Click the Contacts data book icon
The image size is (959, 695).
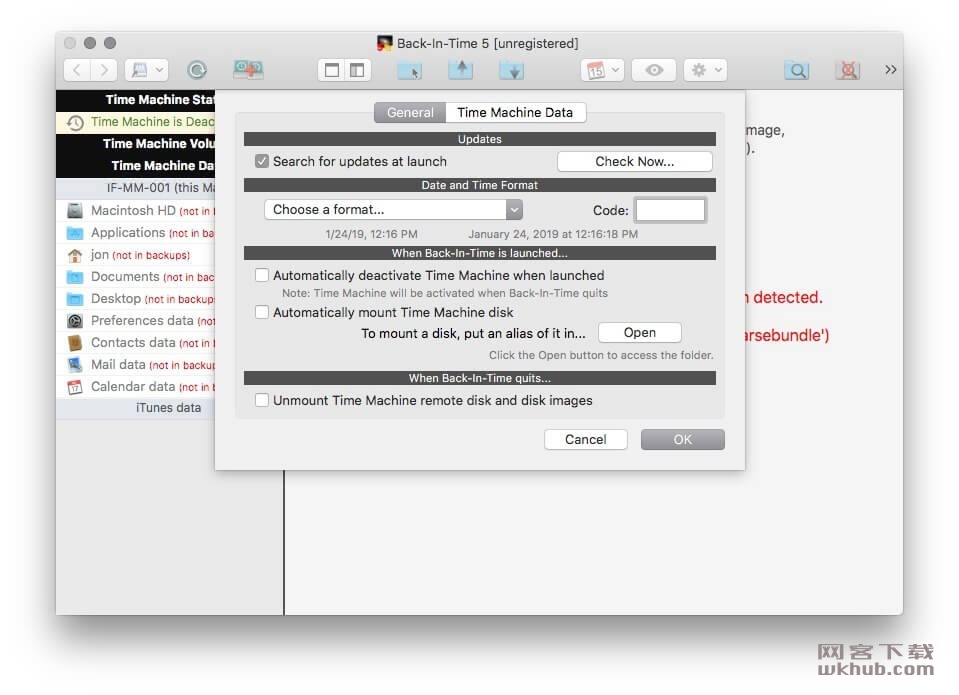[75, 343]
